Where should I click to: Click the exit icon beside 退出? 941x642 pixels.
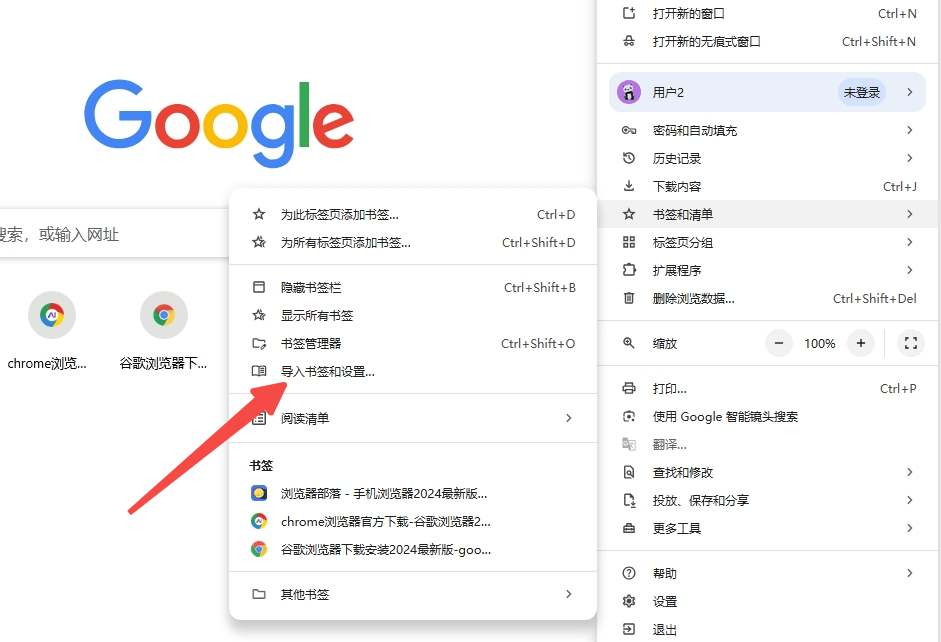tap(628, 629)
